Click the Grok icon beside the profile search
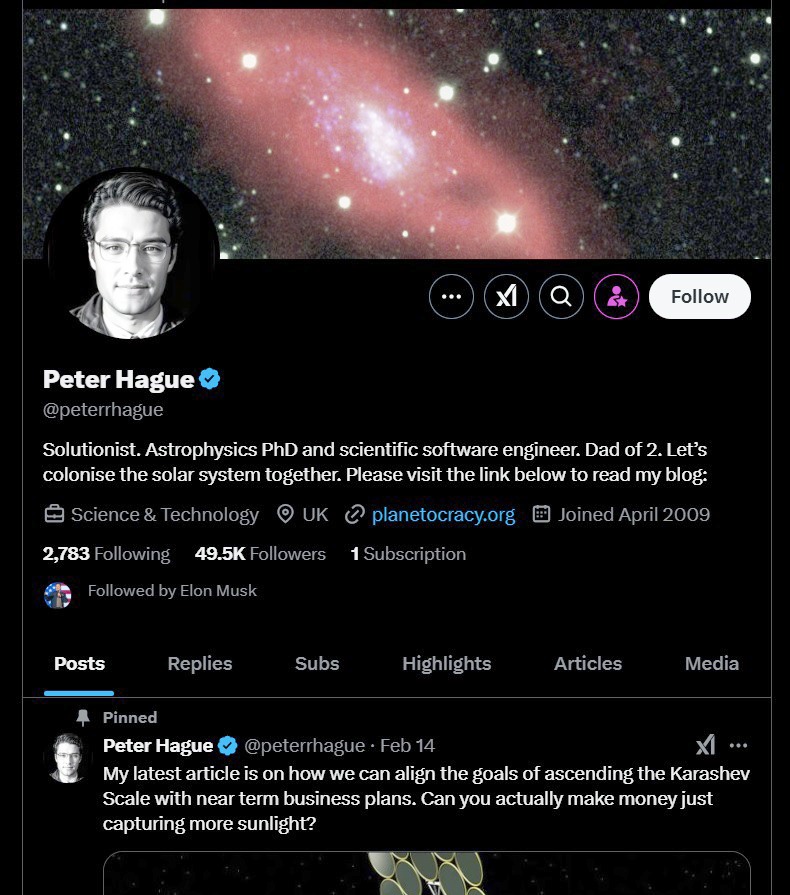The width and height of the screenshot is (790, 895). [506, 296]
